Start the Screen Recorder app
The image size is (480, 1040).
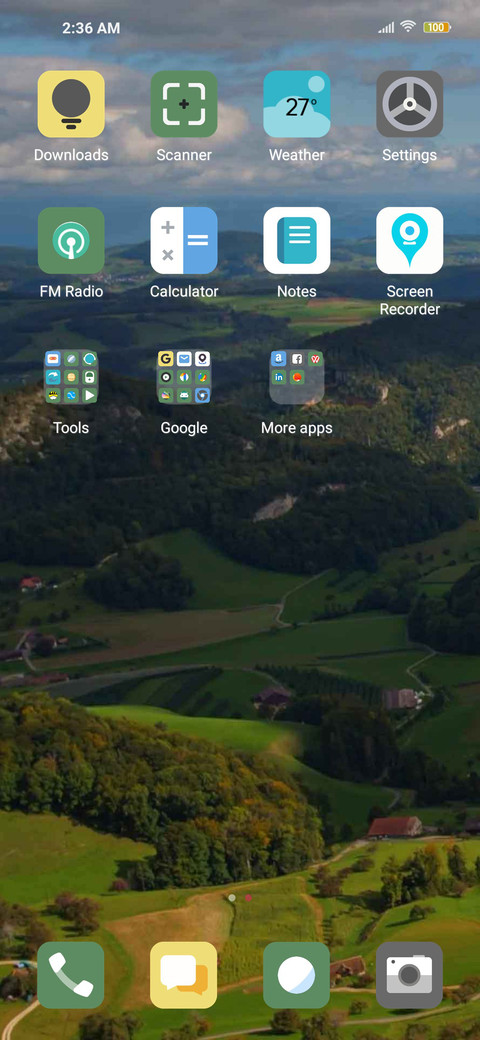click(410, 241)
